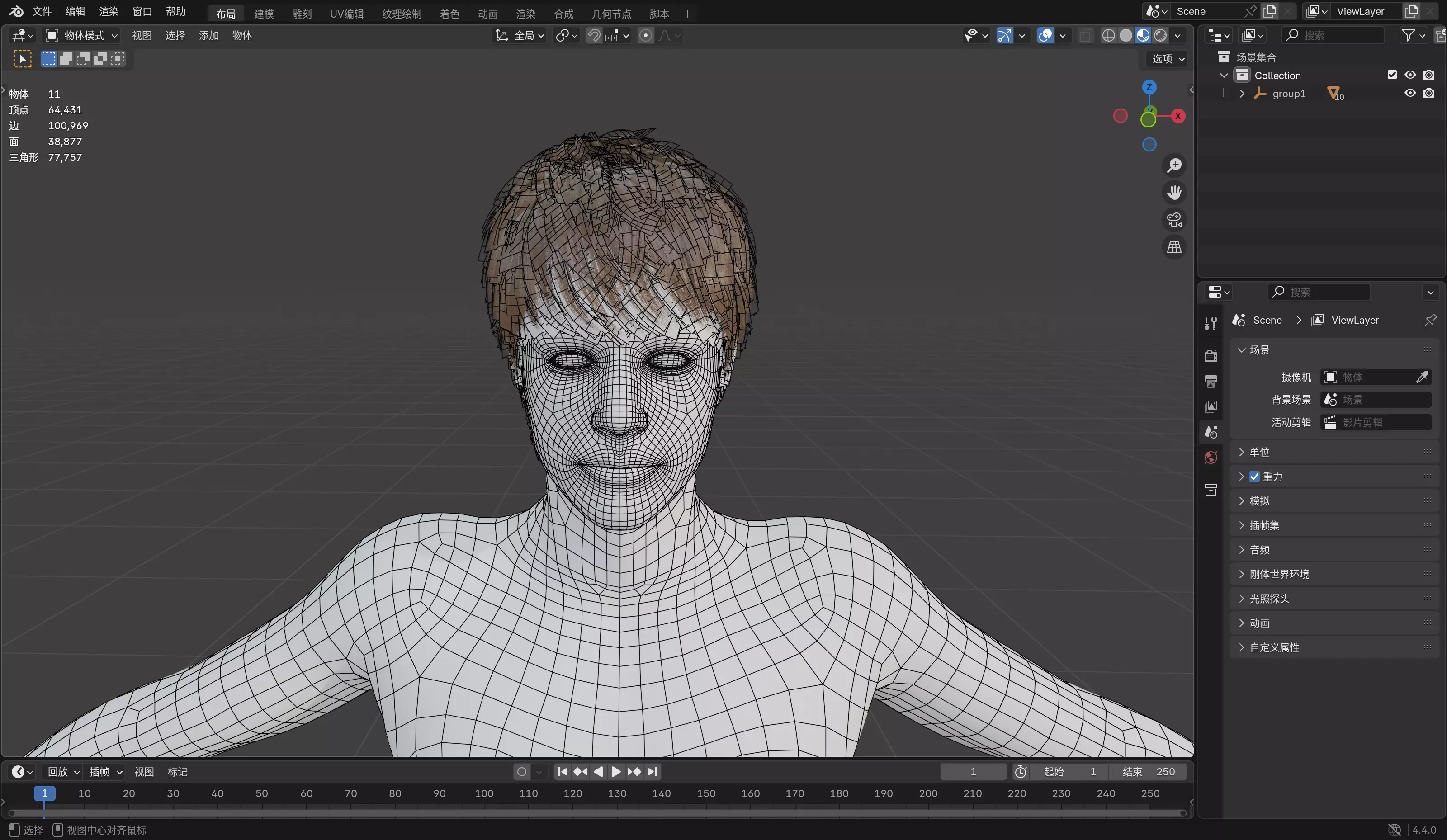The width and height of the screenshot is (1447, 840).
Task: Open the Output properties tab icon
Action: tap(1211, 381)
